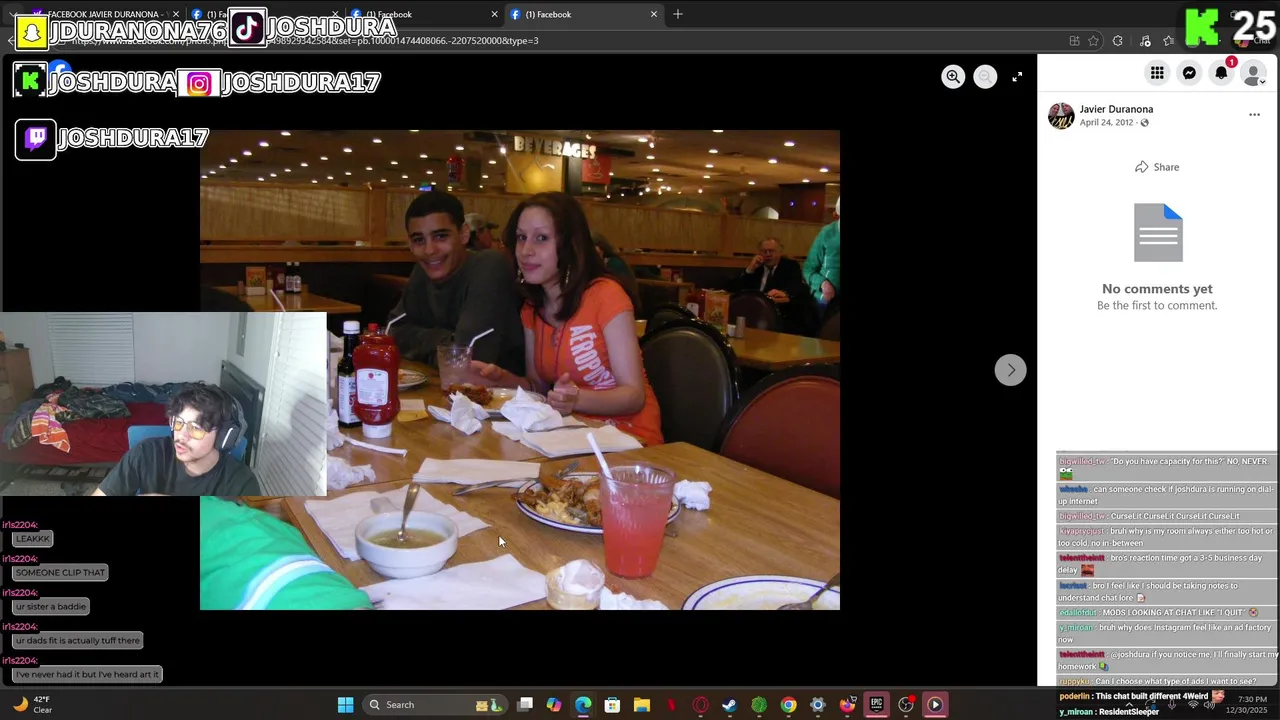Open Google Chrome from the taskbar
1280x720 pixels.
[x=788, y=705]
